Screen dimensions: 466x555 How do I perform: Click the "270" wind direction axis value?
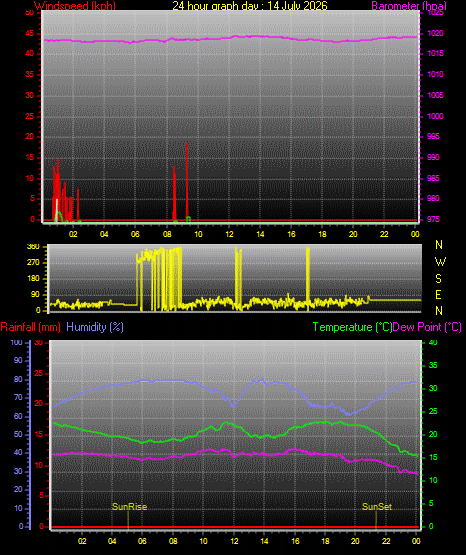pos(33,263)
